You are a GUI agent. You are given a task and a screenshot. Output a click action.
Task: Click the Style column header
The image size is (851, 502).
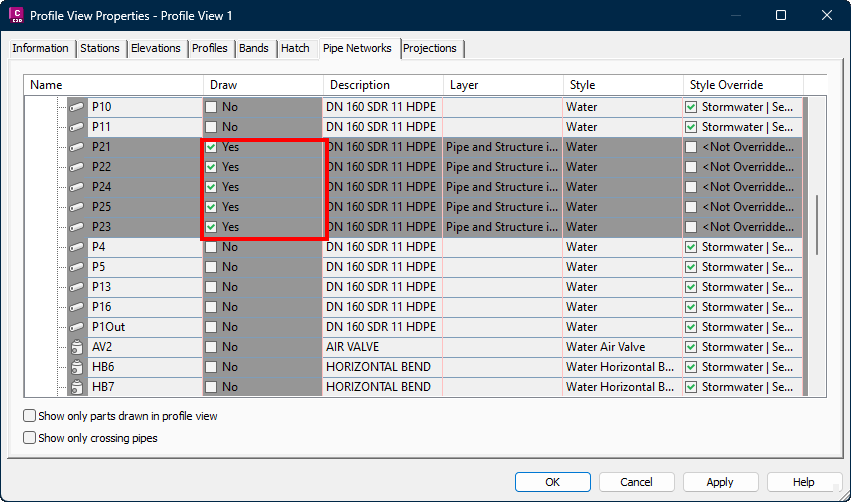623,85
